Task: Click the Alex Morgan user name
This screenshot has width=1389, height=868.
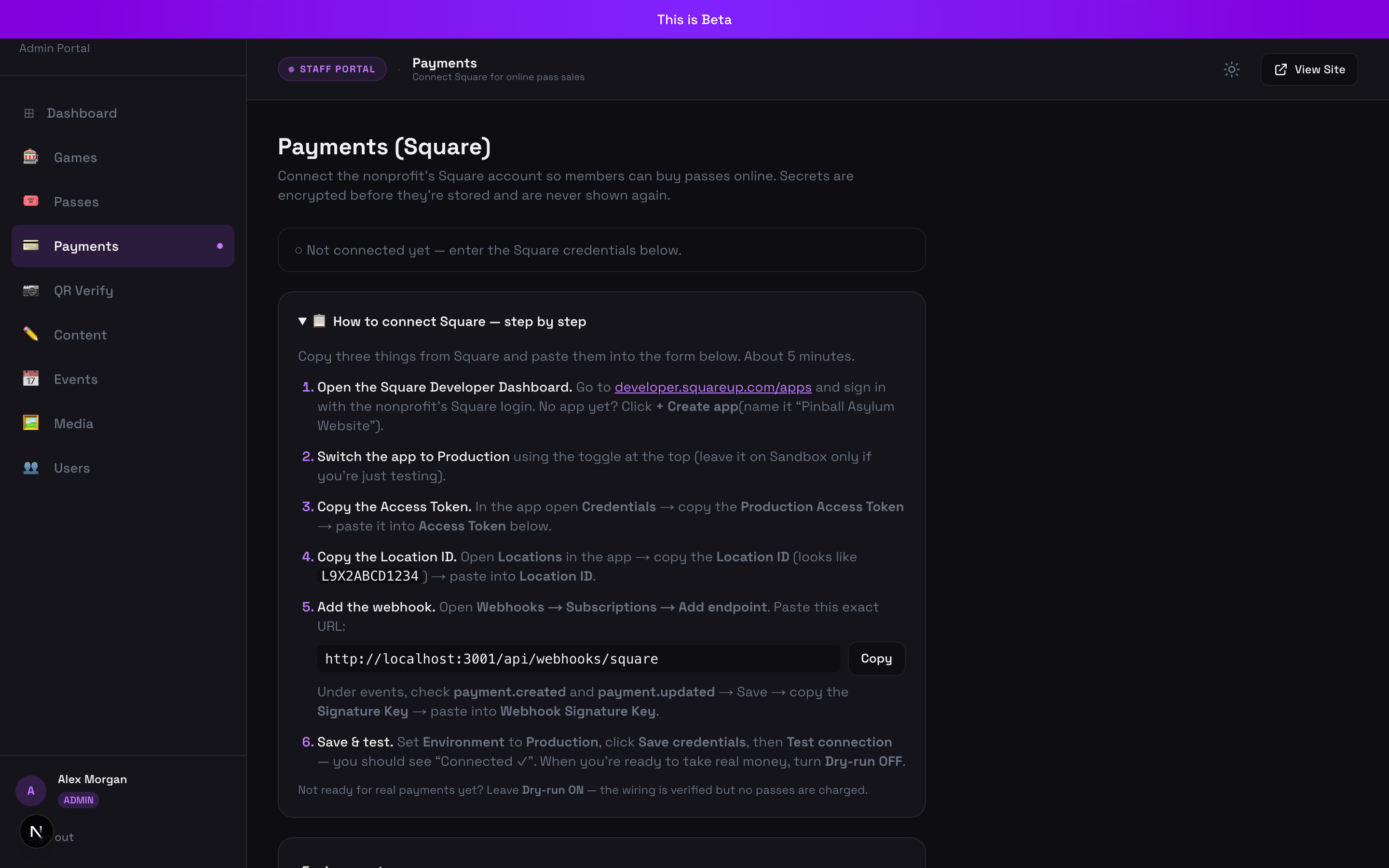Action: (93, 779)
